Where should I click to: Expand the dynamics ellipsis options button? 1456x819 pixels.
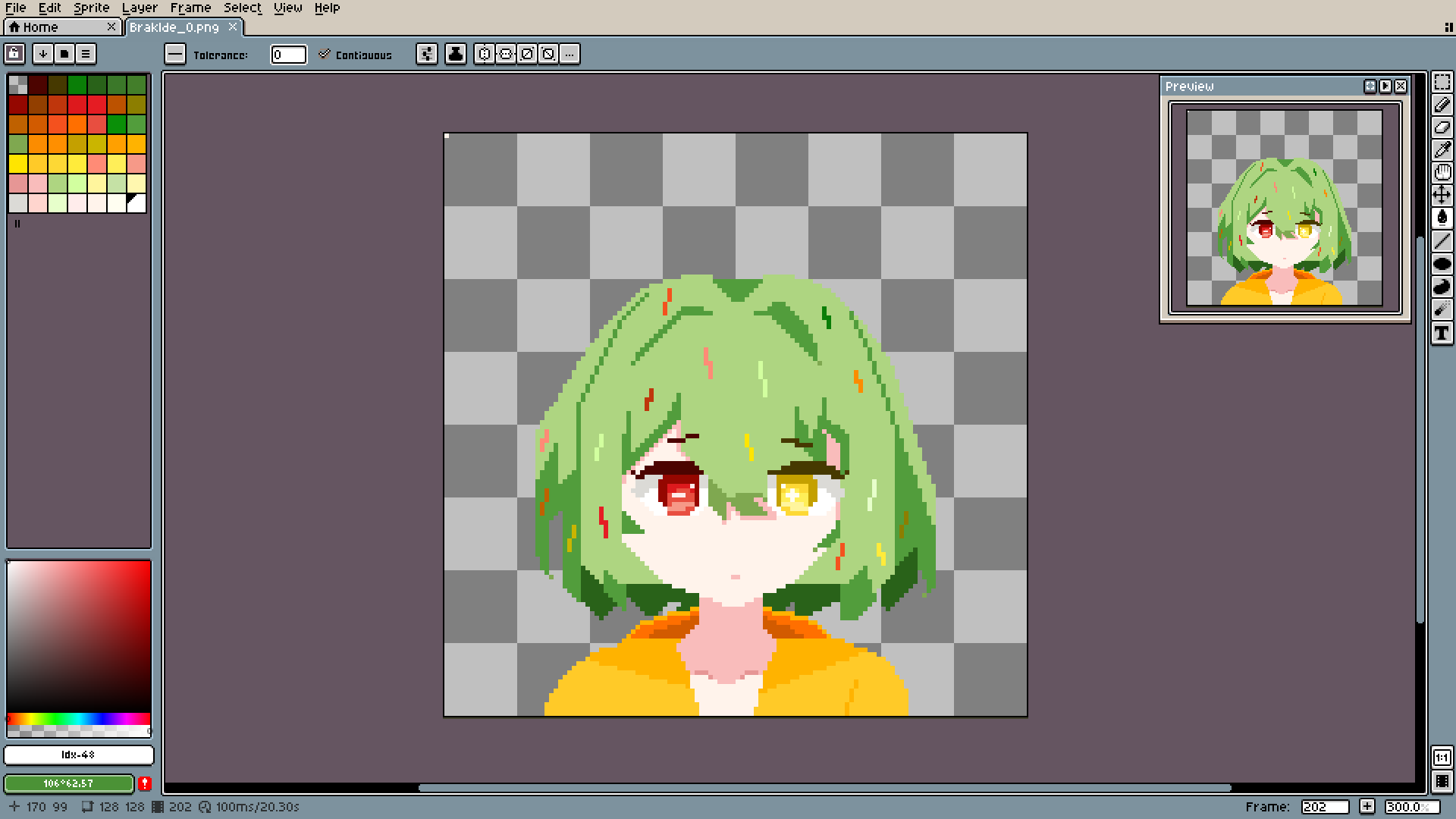point(570,54)
